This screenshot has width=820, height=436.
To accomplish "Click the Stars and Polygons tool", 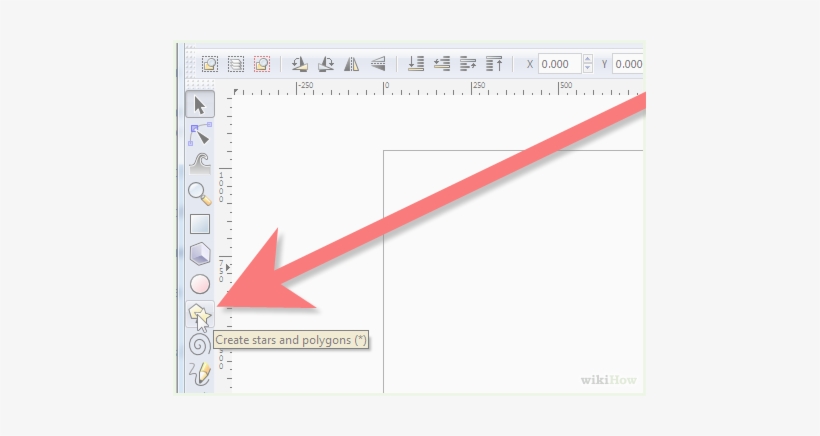I will 200,316.
